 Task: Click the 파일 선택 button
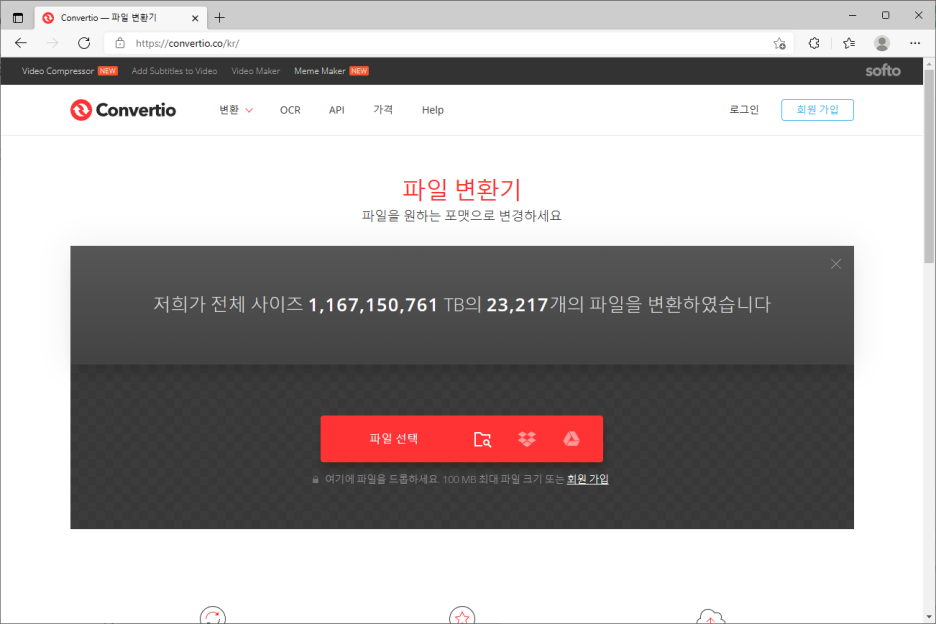(x=393, y=439)
